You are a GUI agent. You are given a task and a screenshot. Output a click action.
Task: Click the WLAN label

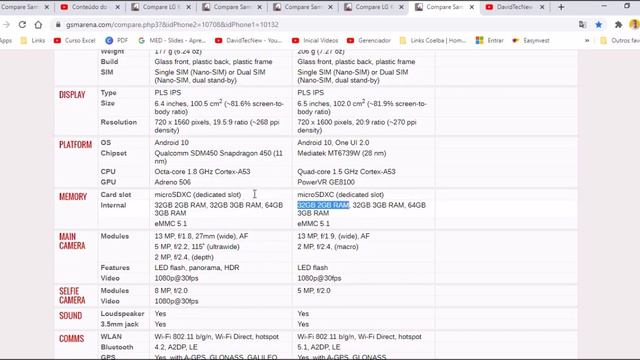pos(111,337)
